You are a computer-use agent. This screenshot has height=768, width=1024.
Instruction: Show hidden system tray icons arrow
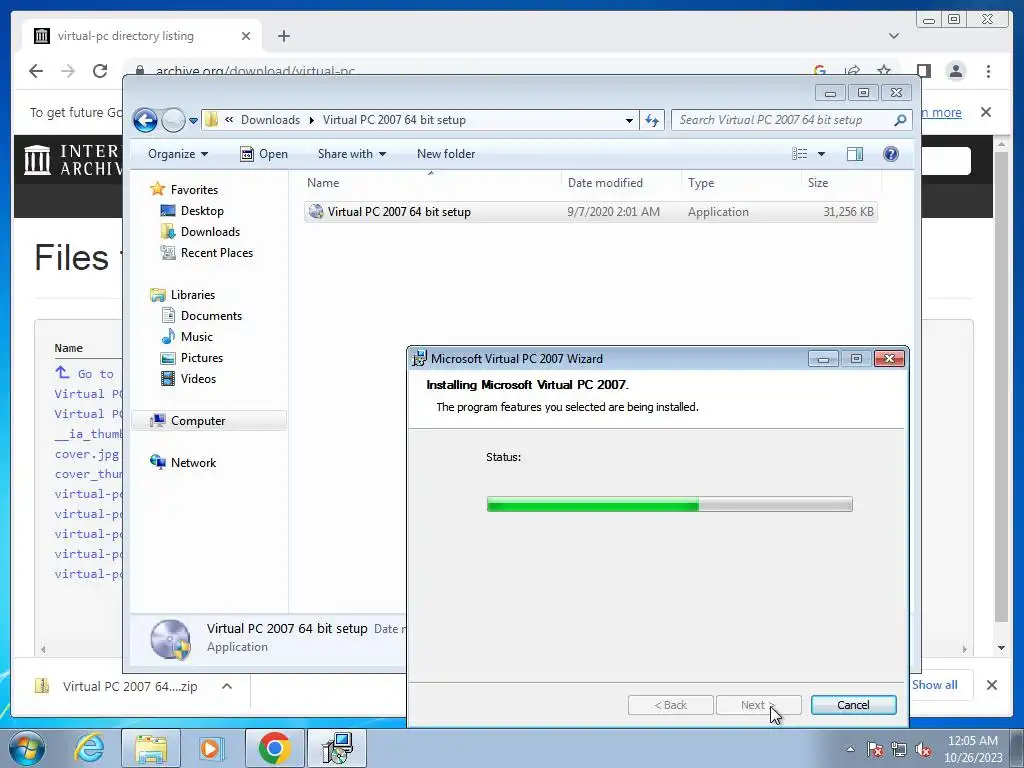click(850, 749)
